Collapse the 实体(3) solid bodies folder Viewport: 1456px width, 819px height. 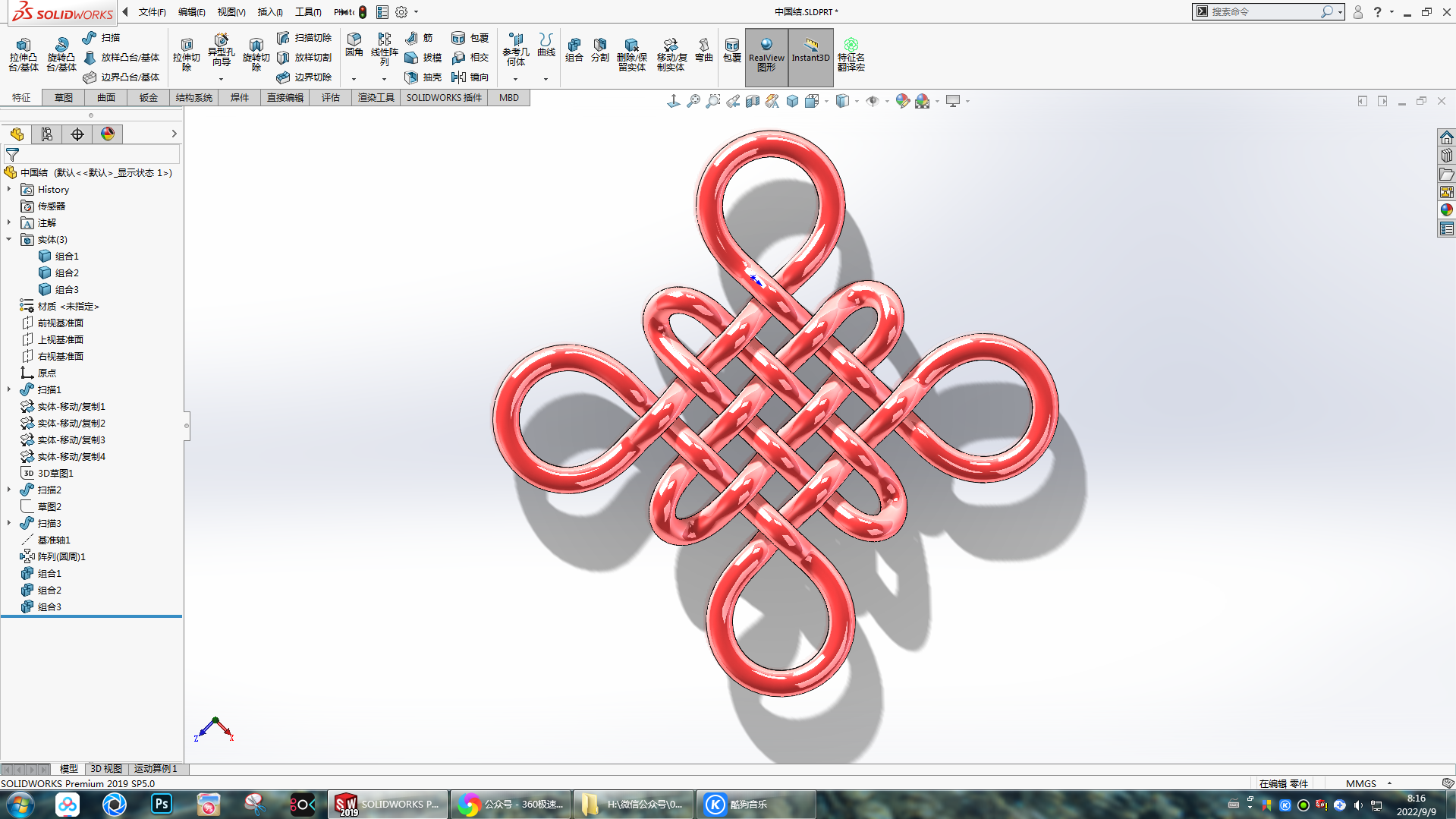tap(9, 239)
